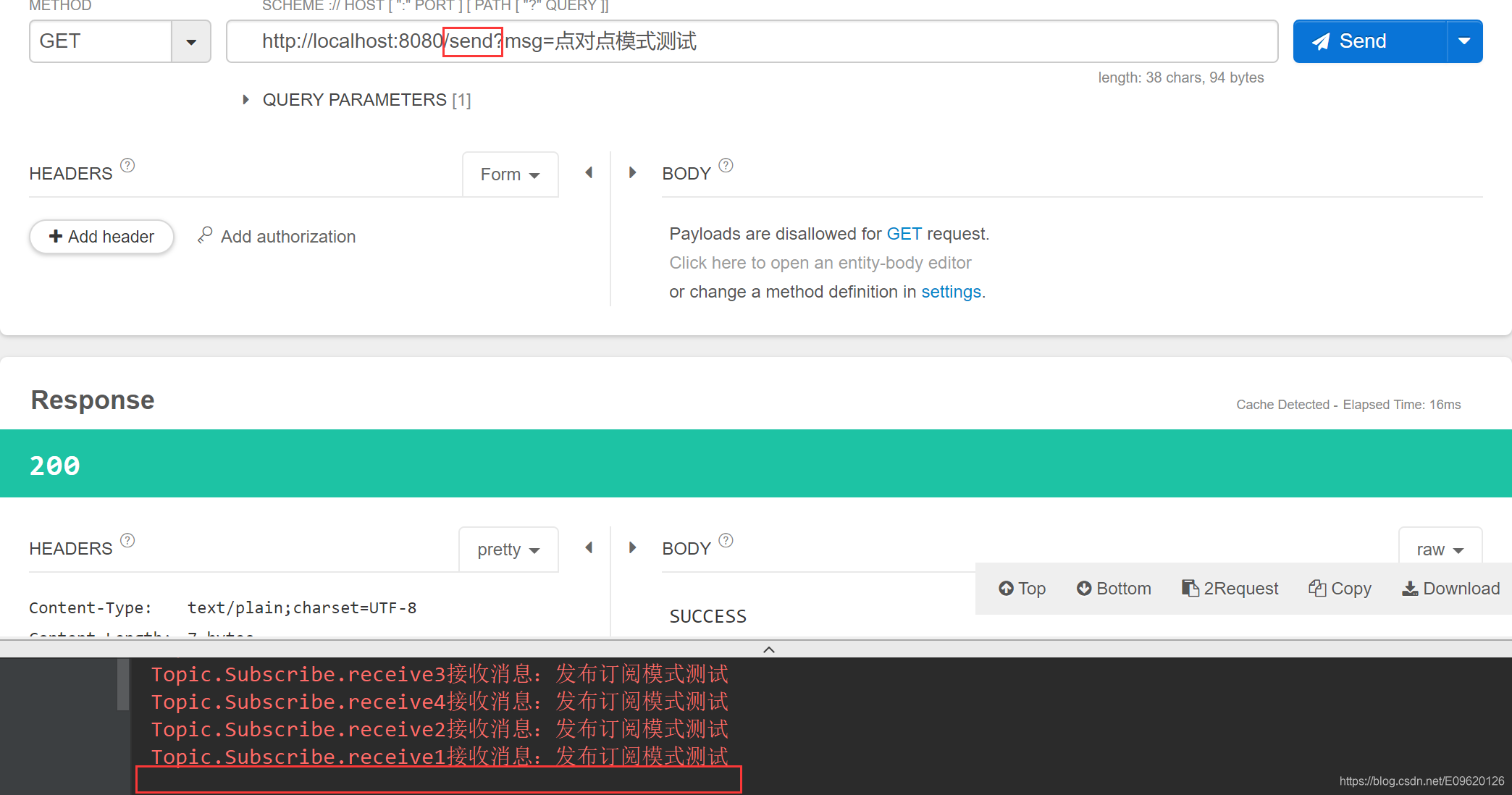Expand request body with right arrow
1512x795 pixels.
click(x=633, y=172)
